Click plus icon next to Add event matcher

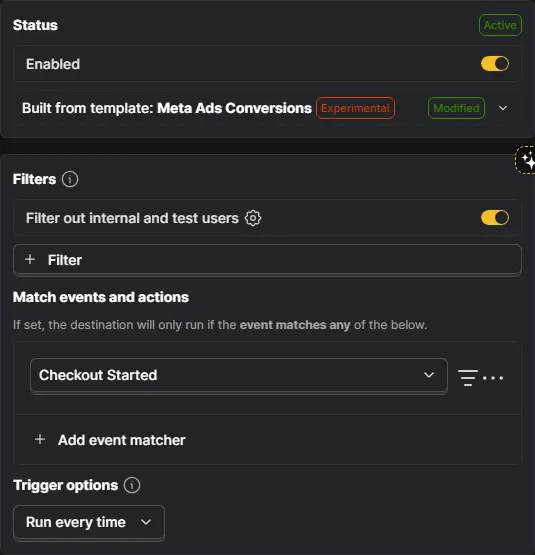[40, 440]
